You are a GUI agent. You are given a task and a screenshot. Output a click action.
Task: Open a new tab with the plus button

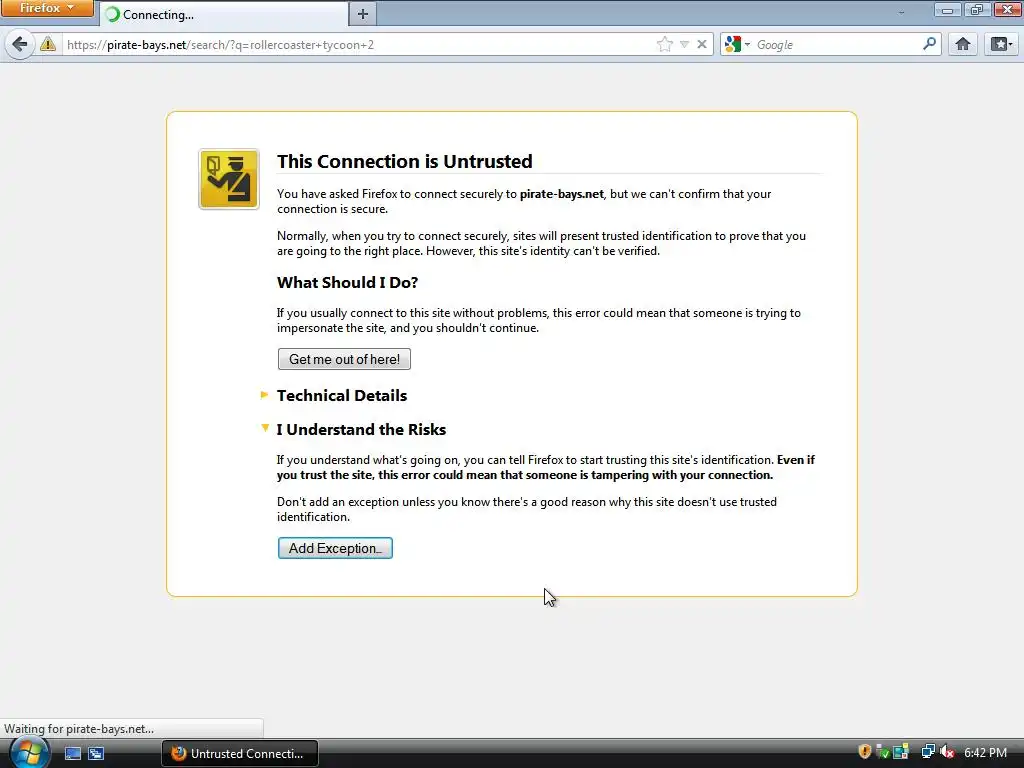click(362, 14)
